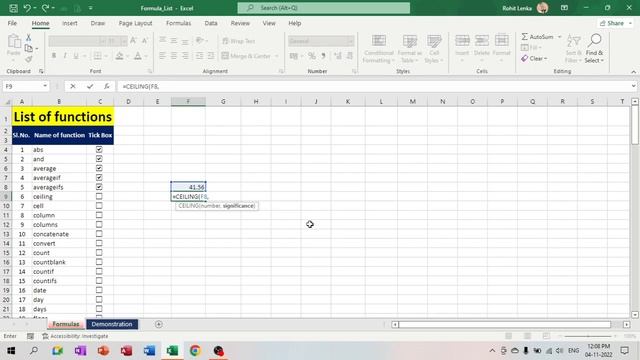Open Find & Select tool
The width and height of the screenshot is (640, 360).
coord(594,48)
